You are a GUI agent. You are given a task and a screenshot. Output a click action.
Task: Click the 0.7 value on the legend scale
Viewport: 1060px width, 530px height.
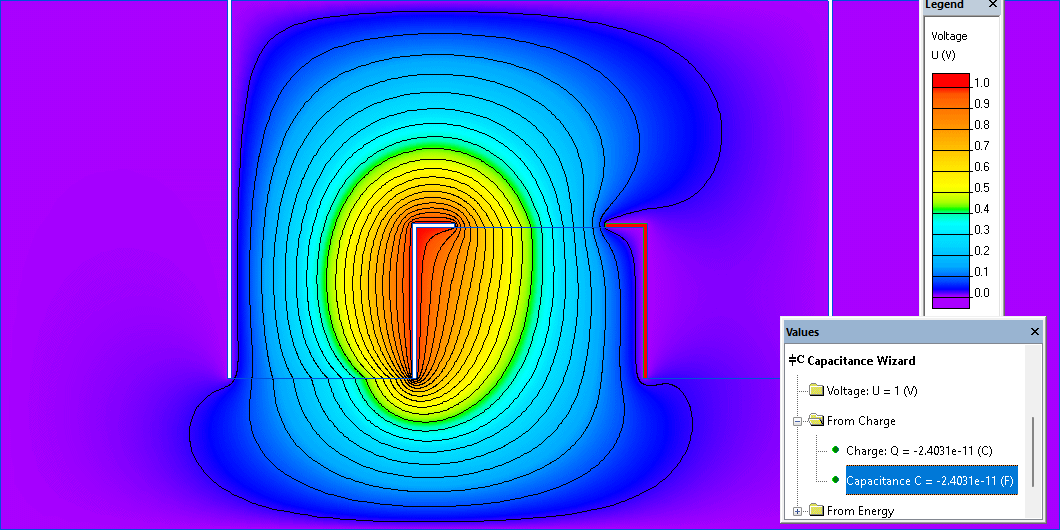[x=980, y=146]
